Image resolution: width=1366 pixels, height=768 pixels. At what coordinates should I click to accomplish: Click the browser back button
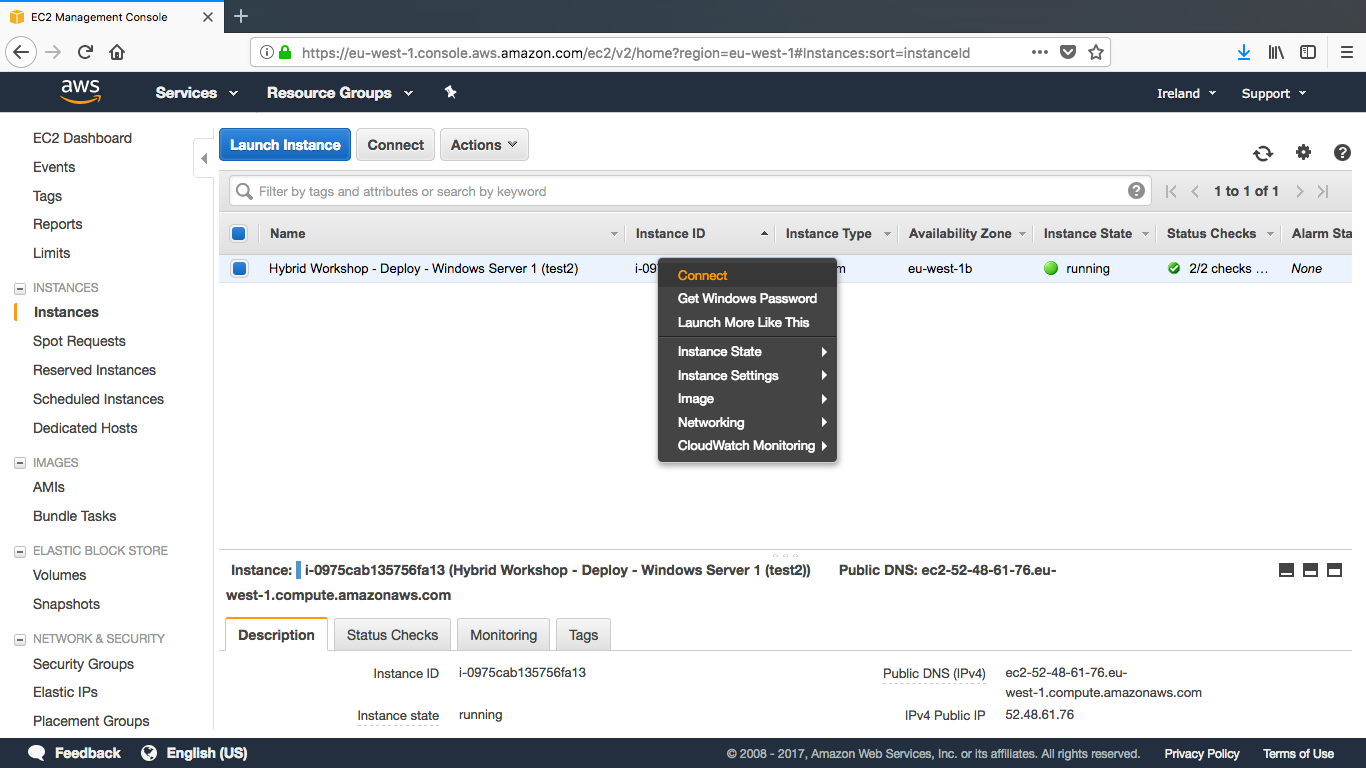[22, 52]
